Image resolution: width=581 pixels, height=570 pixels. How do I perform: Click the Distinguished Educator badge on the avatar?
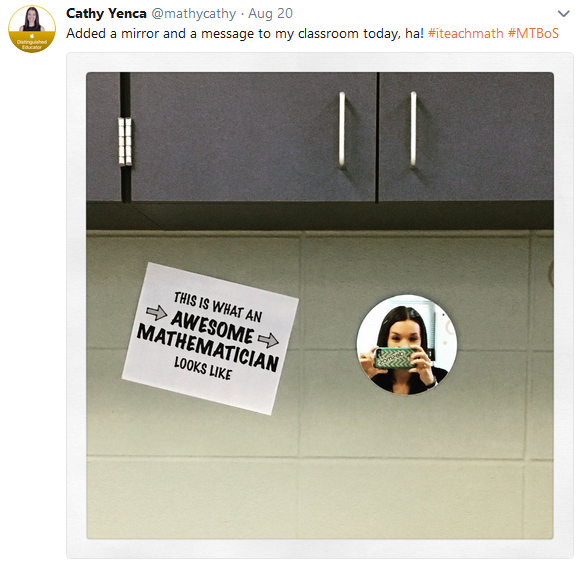pyautogui.click(x=32, y=43)
